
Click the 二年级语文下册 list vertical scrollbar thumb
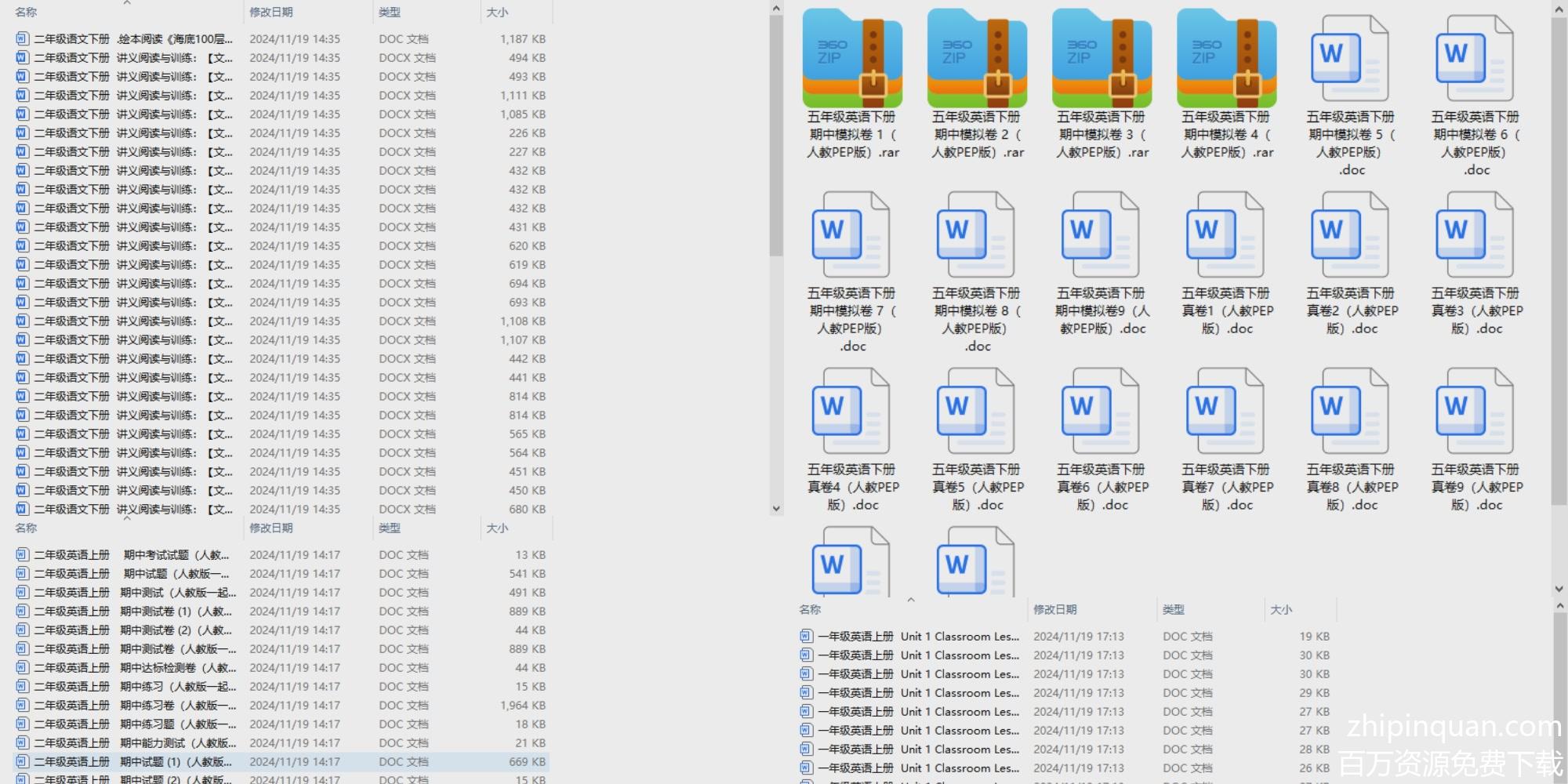point(776,133)
